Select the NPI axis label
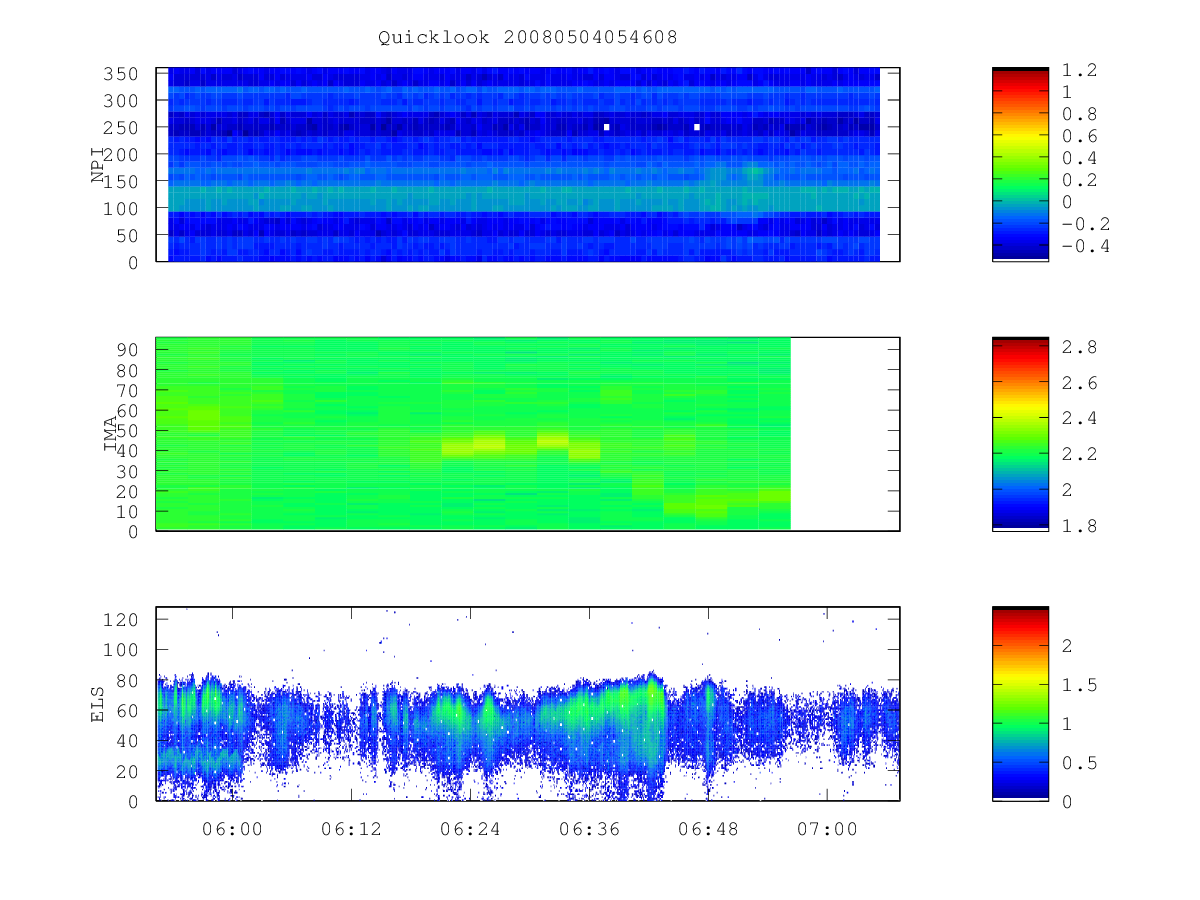Image resolution: width=1200 pixels, height=900 pixels. pyautogui.click(x=98, y=165)
